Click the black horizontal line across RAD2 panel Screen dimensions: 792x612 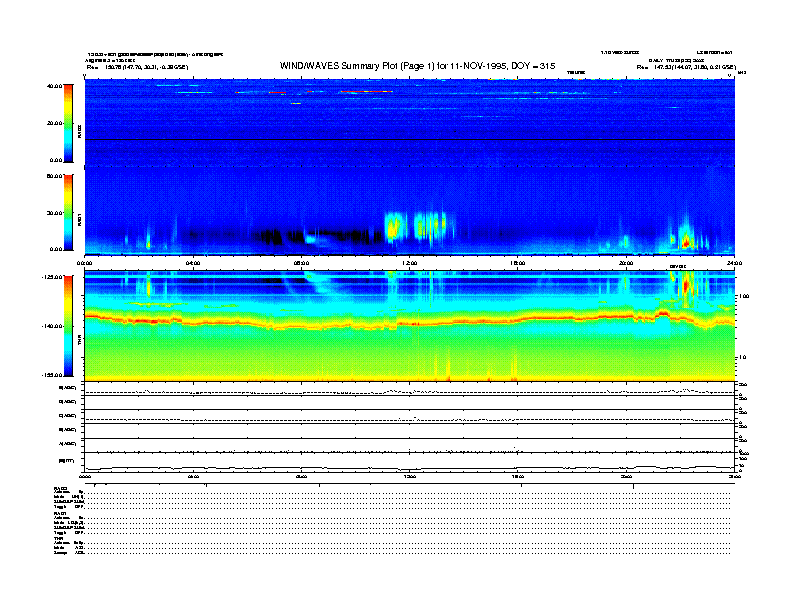click(x=409, y=139)
